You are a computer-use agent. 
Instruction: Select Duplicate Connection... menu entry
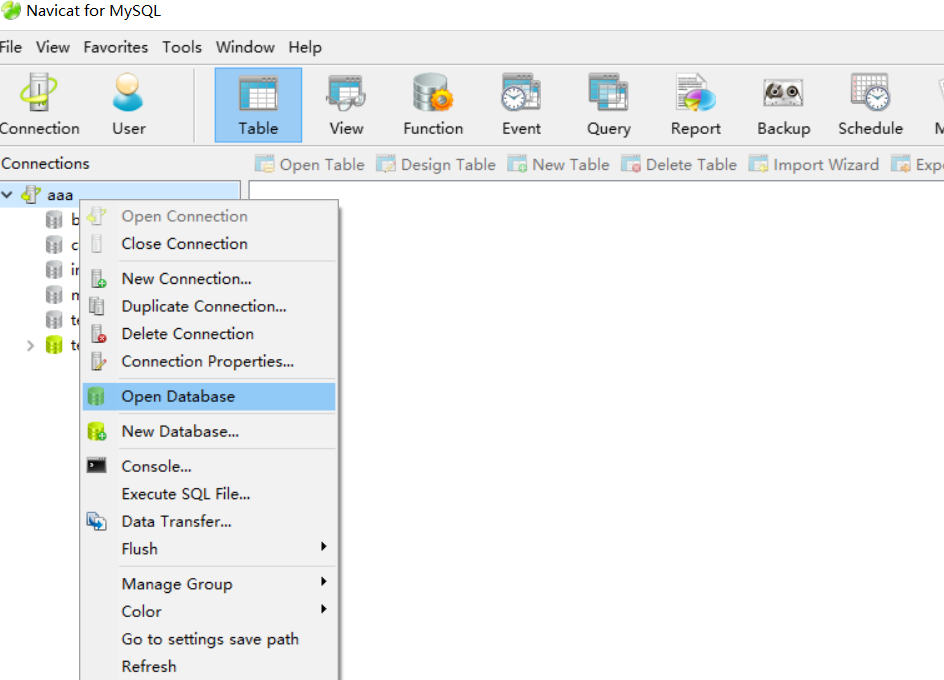pyautogui.click(x=209, y=306)
